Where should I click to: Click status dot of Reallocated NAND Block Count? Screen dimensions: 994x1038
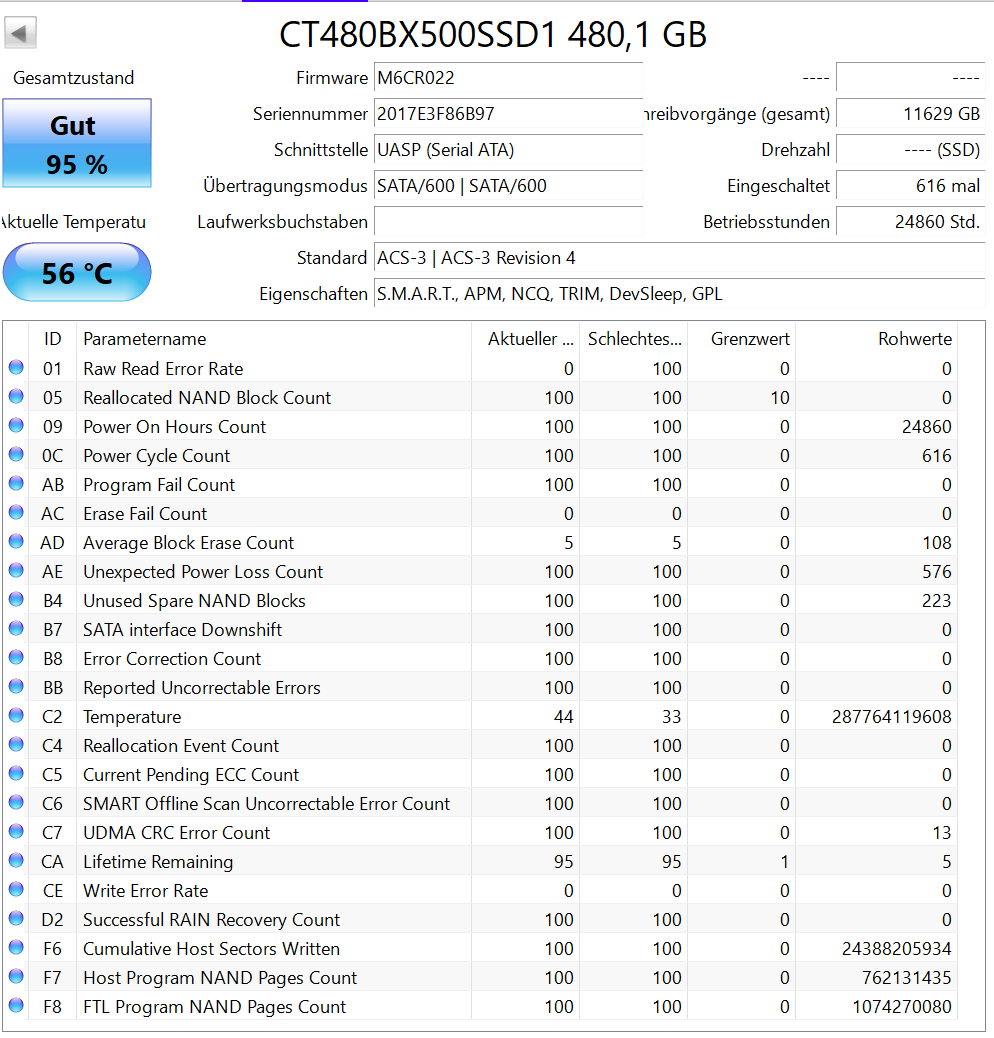17,397
